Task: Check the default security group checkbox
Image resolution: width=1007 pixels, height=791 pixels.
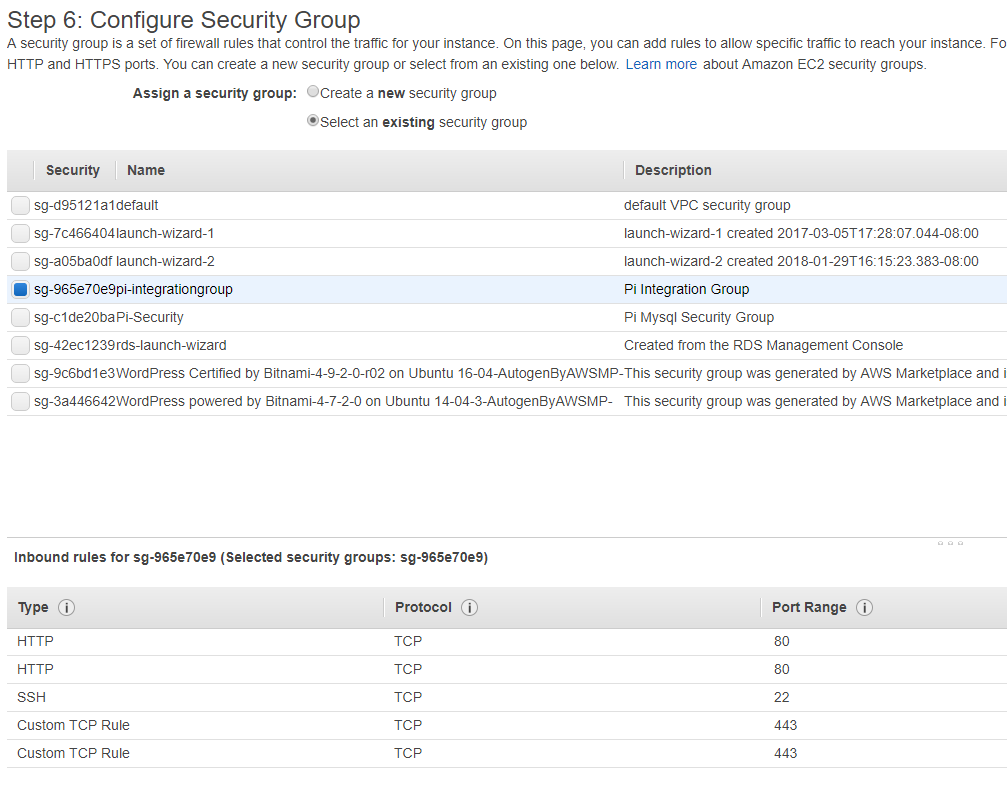Action: click(21, 205)
